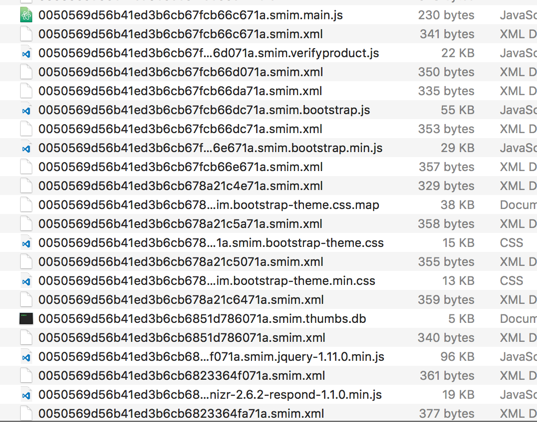Click the green icon of smim.main.js file
The width and height of the screenshot is (537, 422).
[x=26, y=15]
